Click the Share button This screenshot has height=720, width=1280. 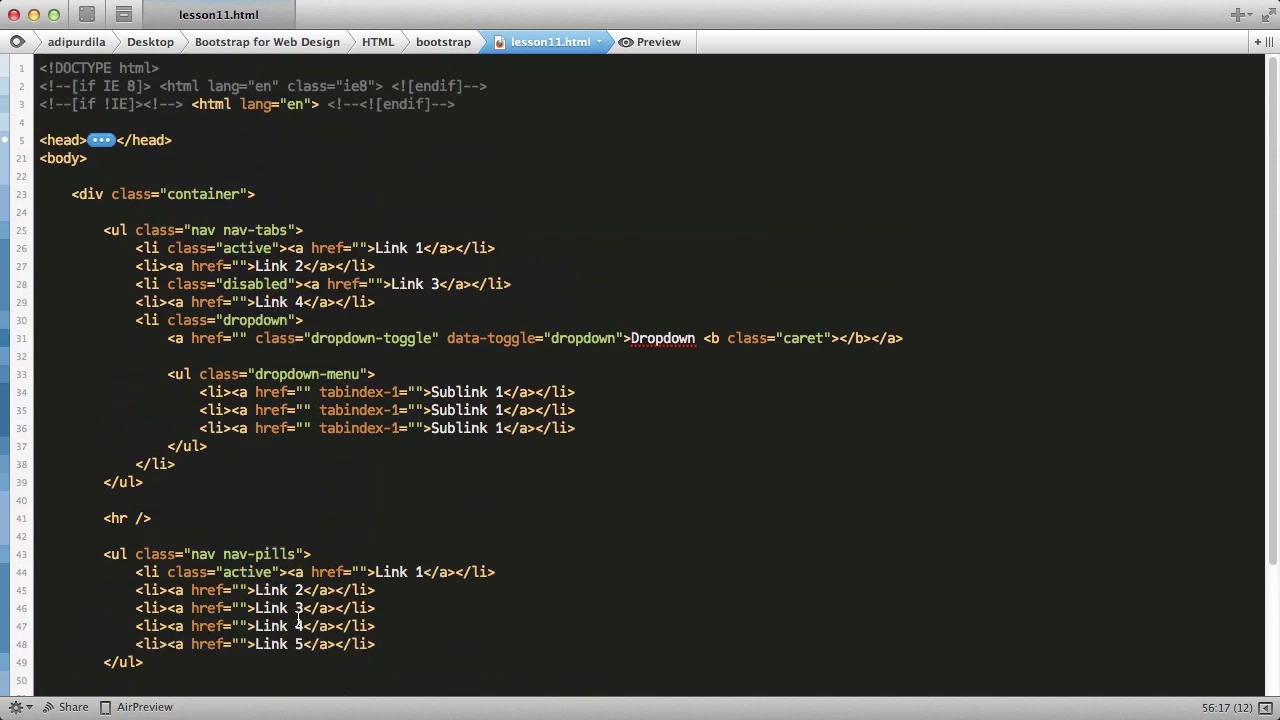(65, 707)
